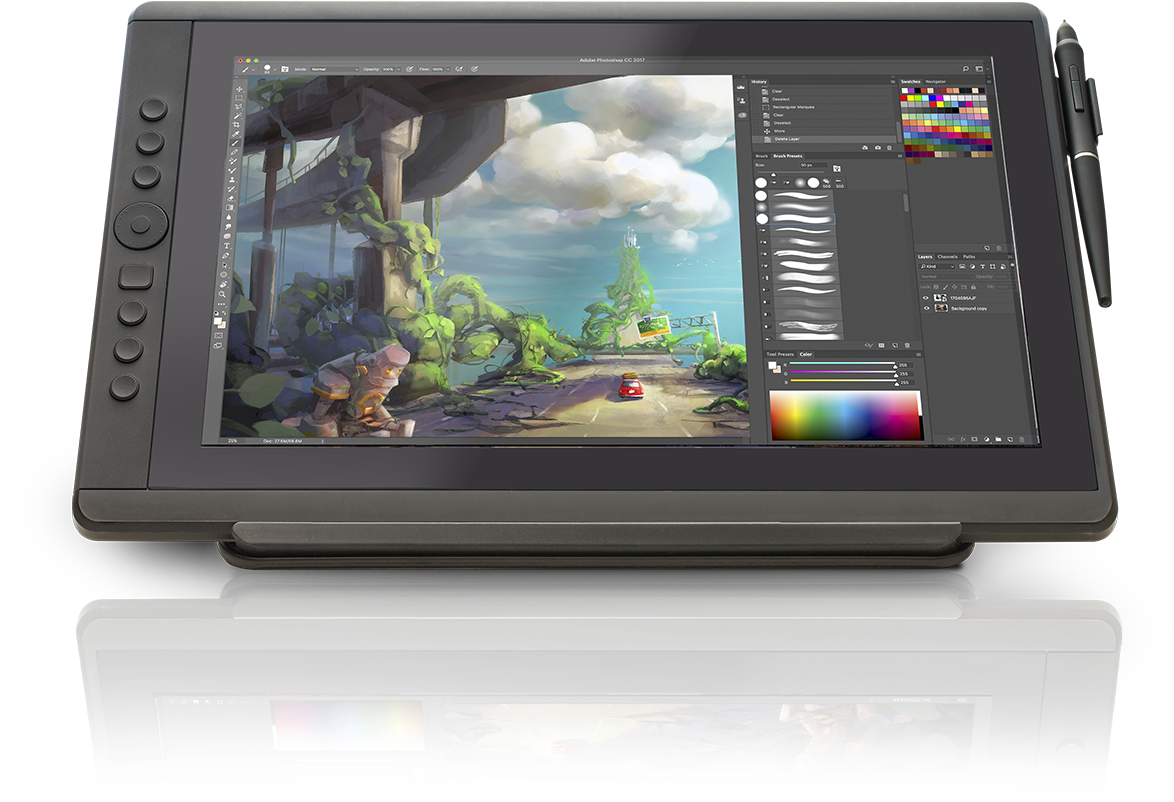Delete current state with History trash icon
Screen dimensions: 1174x802
[890, 147]
